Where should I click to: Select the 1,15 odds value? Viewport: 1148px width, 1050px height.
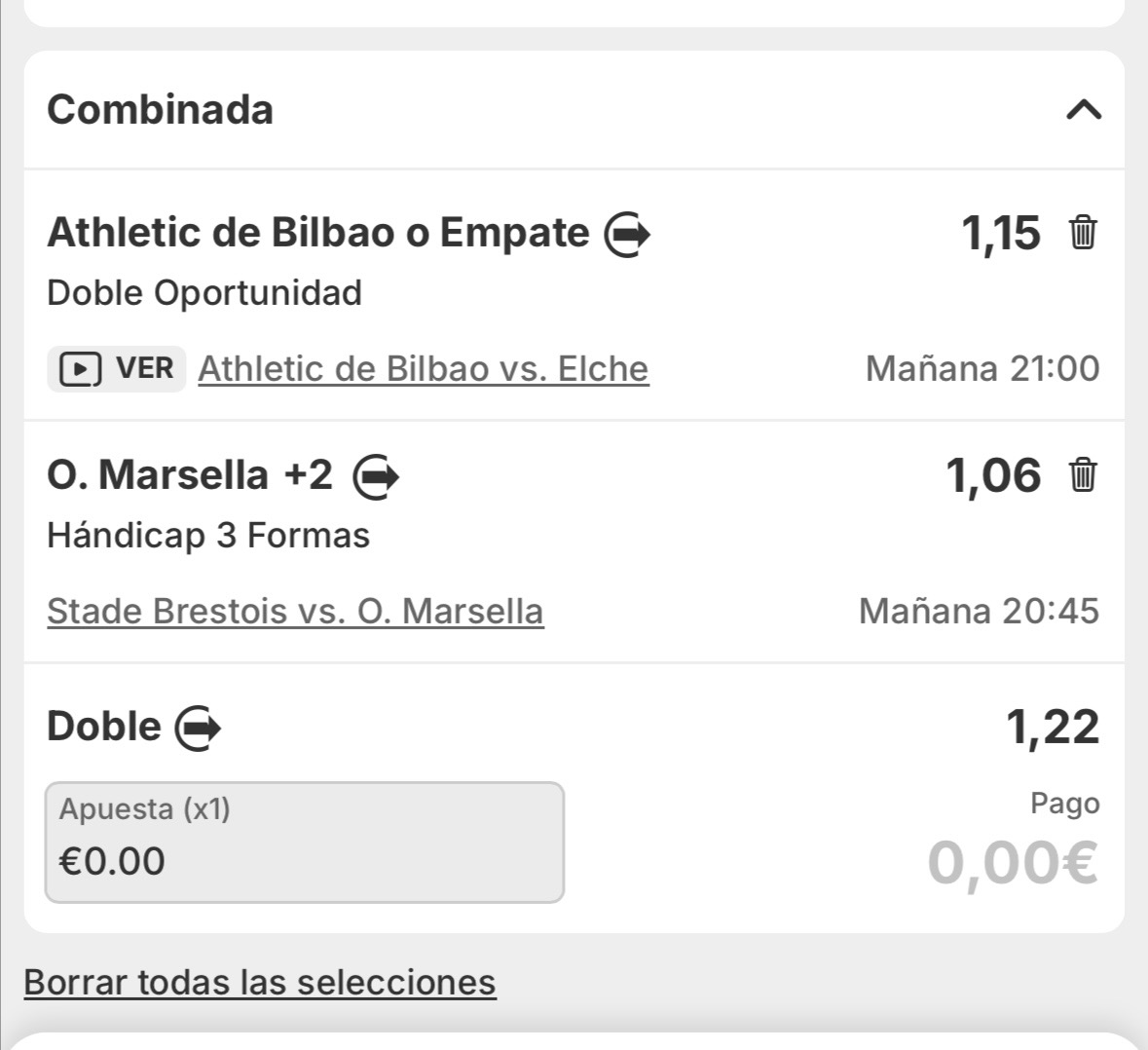coord(1000,234)
